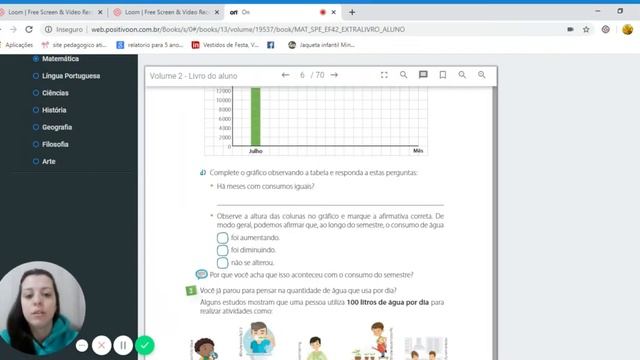Pause the Loom recording
The image size is (640, 360).
pyautogui.click(x=123, y=345)
